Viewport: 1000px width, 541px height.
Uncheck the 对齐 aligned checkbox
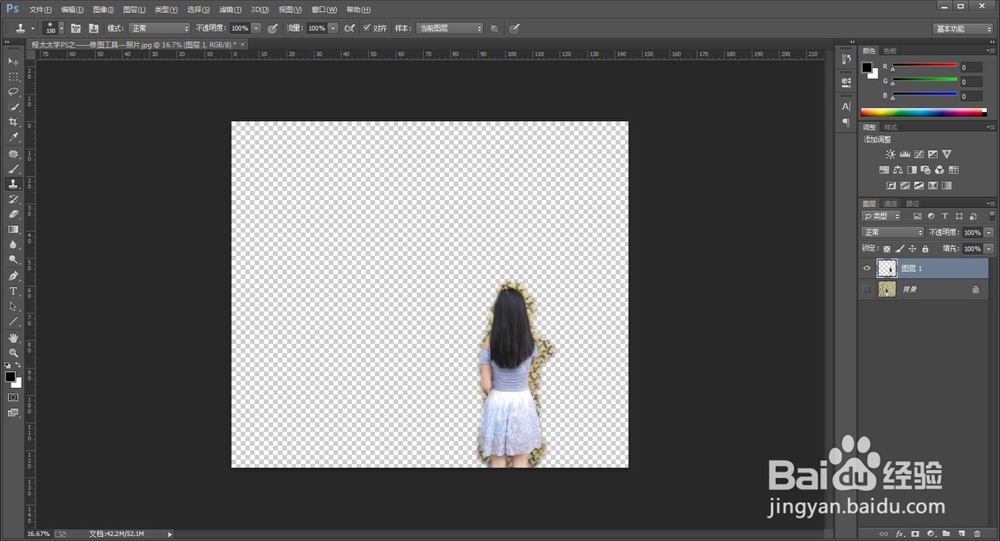[367, 28]
